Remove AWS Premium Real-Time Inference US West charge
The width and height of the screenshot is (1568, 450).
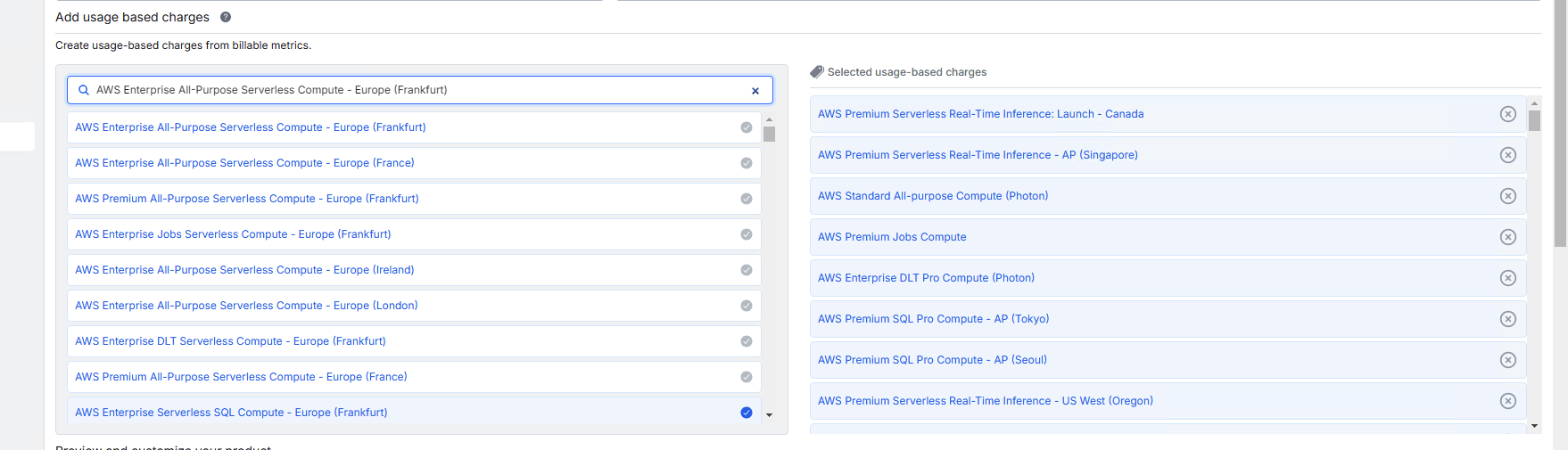coord(1507,401)
